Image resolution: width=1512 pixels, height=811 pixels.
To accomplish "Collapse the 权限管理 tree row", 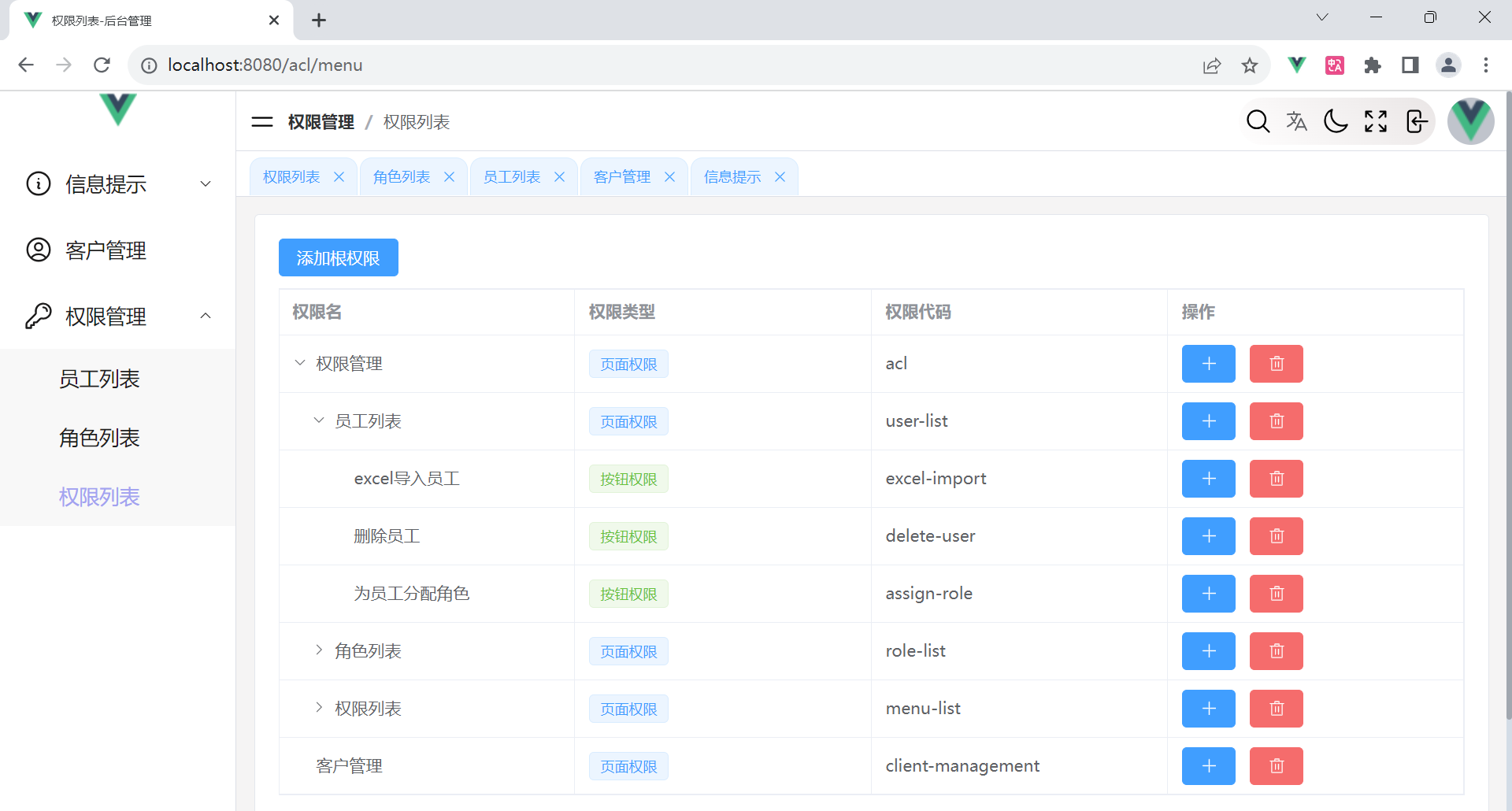I will point(300,363).
